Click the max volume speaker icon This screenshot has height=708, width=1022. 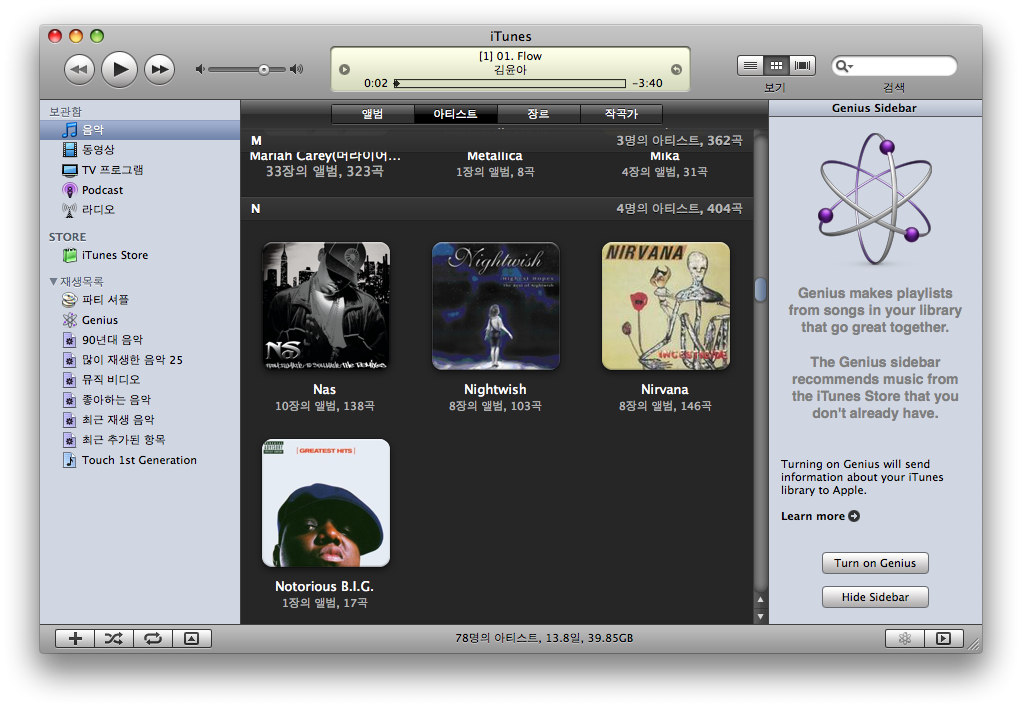(297, 69)
